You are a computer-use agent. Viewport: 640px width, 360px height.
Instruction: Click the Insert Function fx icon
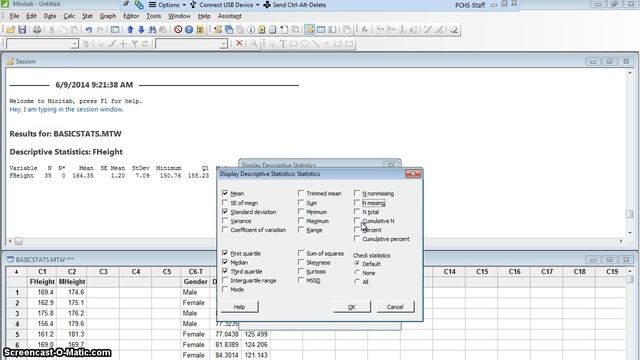pyautogui.click(x=365, y=29)
